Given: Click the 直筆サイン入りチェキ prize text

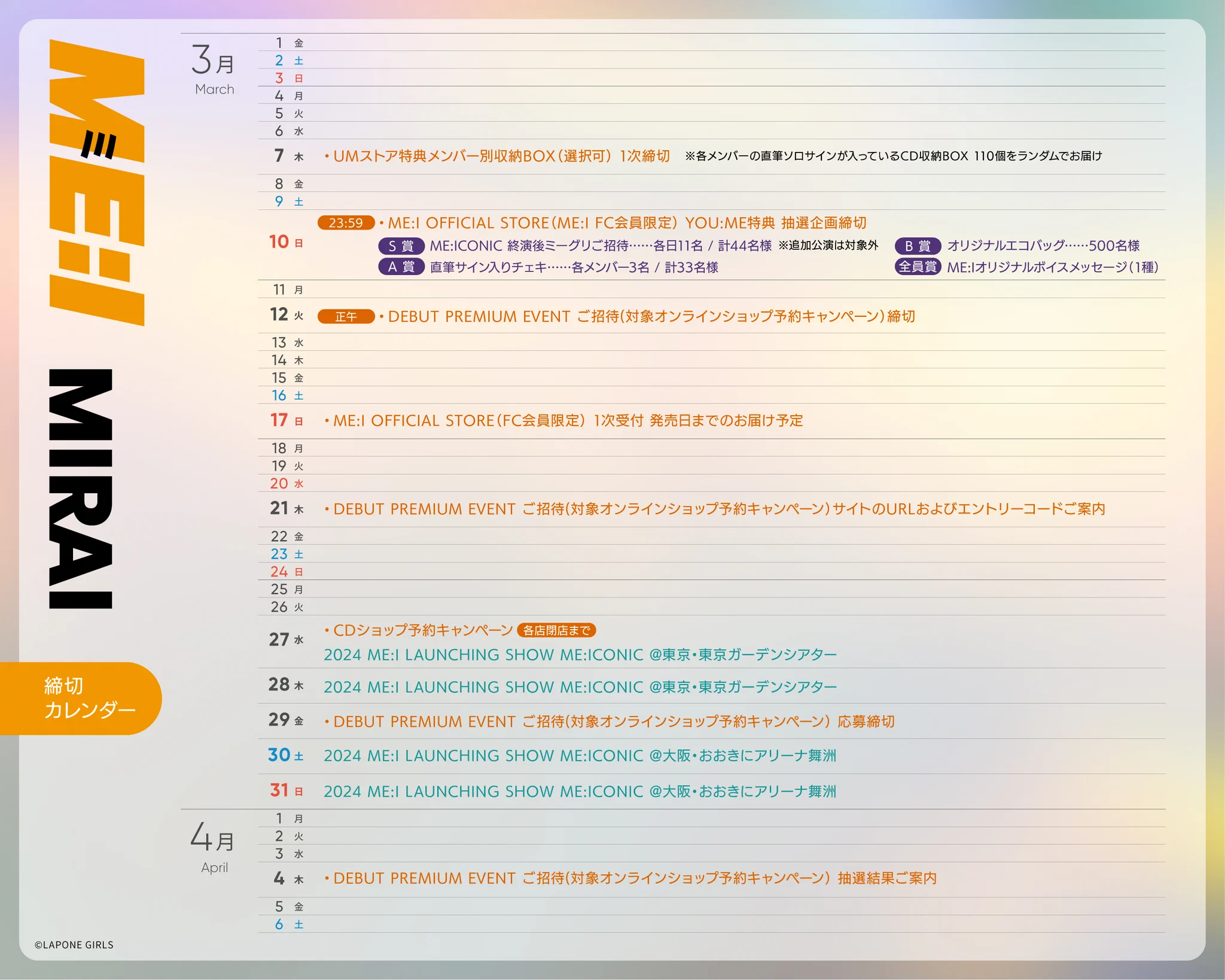Looking at the screenshot, I should pos(574,267).
